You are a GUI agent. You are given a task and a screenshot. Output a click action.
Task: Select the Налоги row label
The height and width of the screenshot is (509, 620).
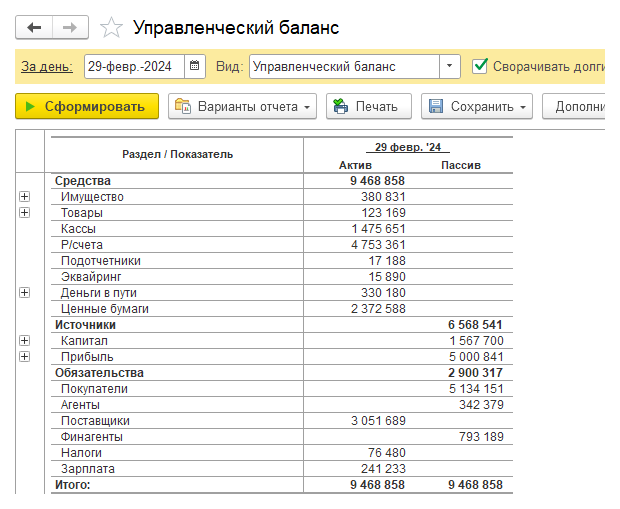[x=81, y=453]
